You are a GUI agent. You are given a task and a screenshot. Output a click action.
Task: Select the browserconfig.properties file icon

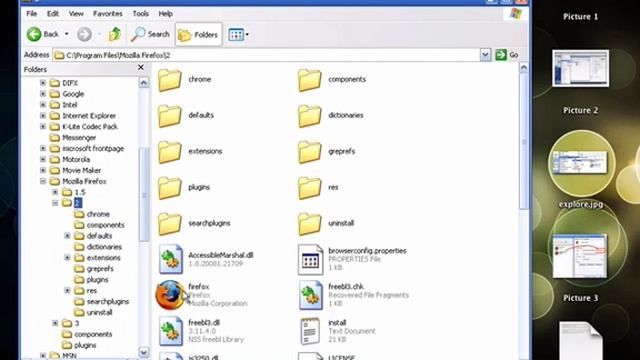(x=310, y=259)
